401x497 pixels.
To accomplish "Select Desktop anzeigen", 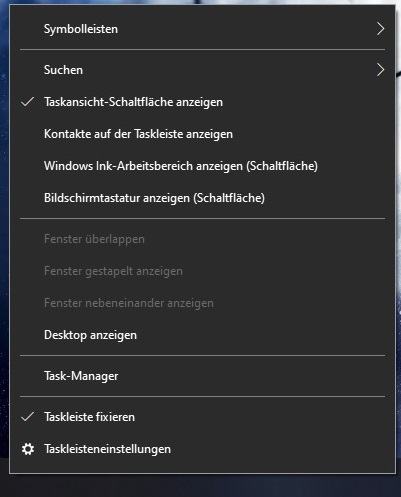I will pyautogui.click(x=202, y=335).
